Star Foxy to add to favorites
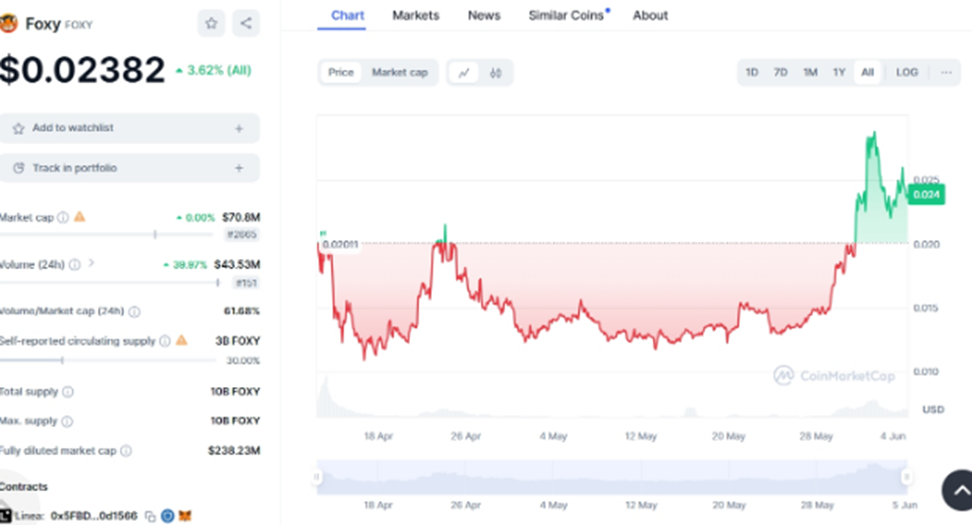 tap(211, 23)
